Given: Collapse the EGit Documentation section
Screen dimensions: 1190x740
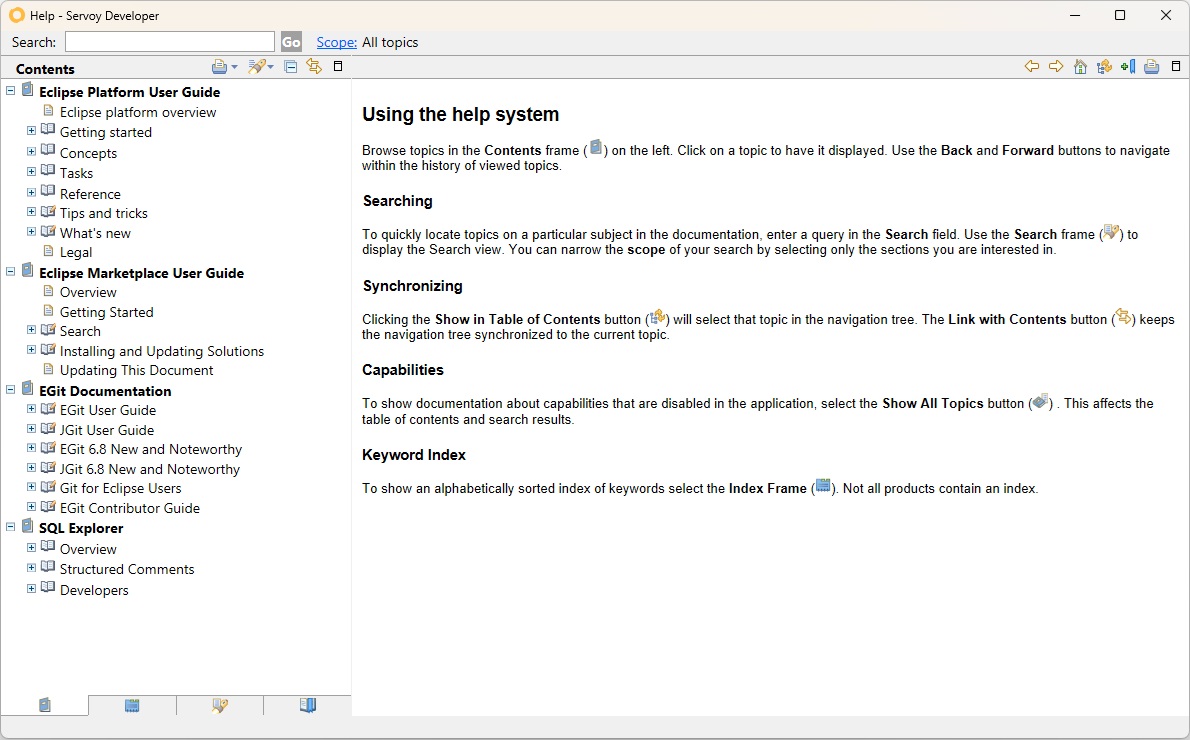Looking at the screenshot, I should click(10, 390).
